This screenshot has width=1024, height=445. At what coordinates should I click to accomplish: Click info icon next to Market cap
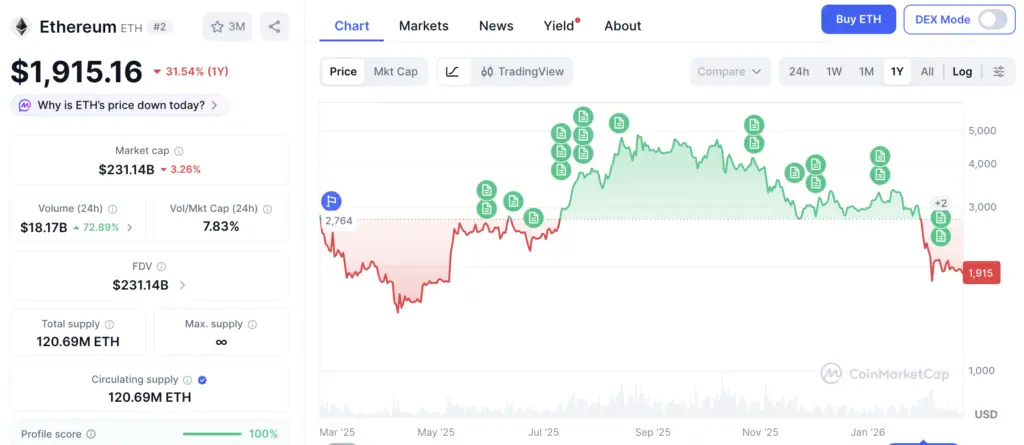(x=179, y=150)
